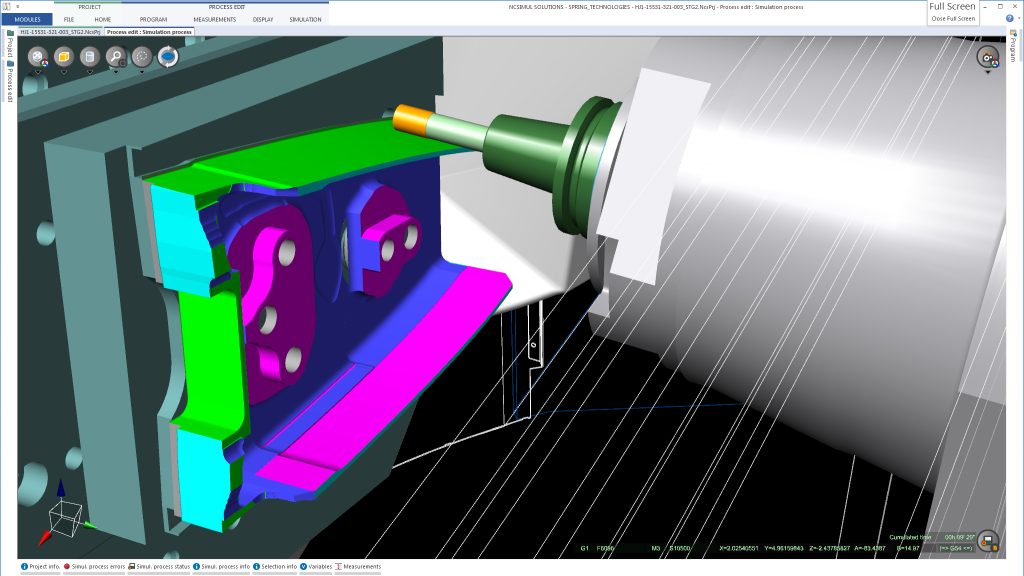Expand dropdown arrow under magnifier icon
The width and height of the screenshot is (1024, 576).
(115, 72)
